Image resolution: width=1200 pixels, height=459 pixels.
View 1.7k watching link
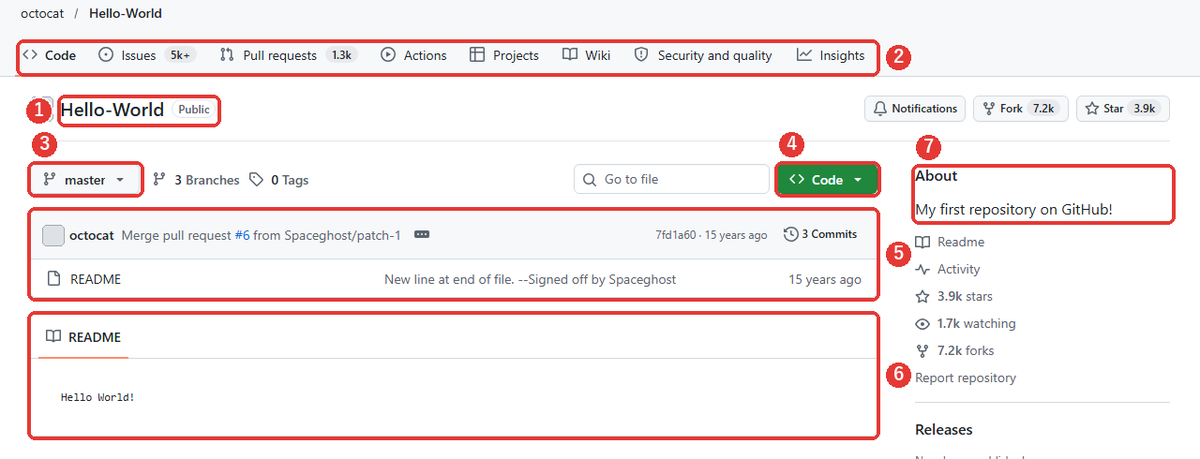(x=965, y=323)
